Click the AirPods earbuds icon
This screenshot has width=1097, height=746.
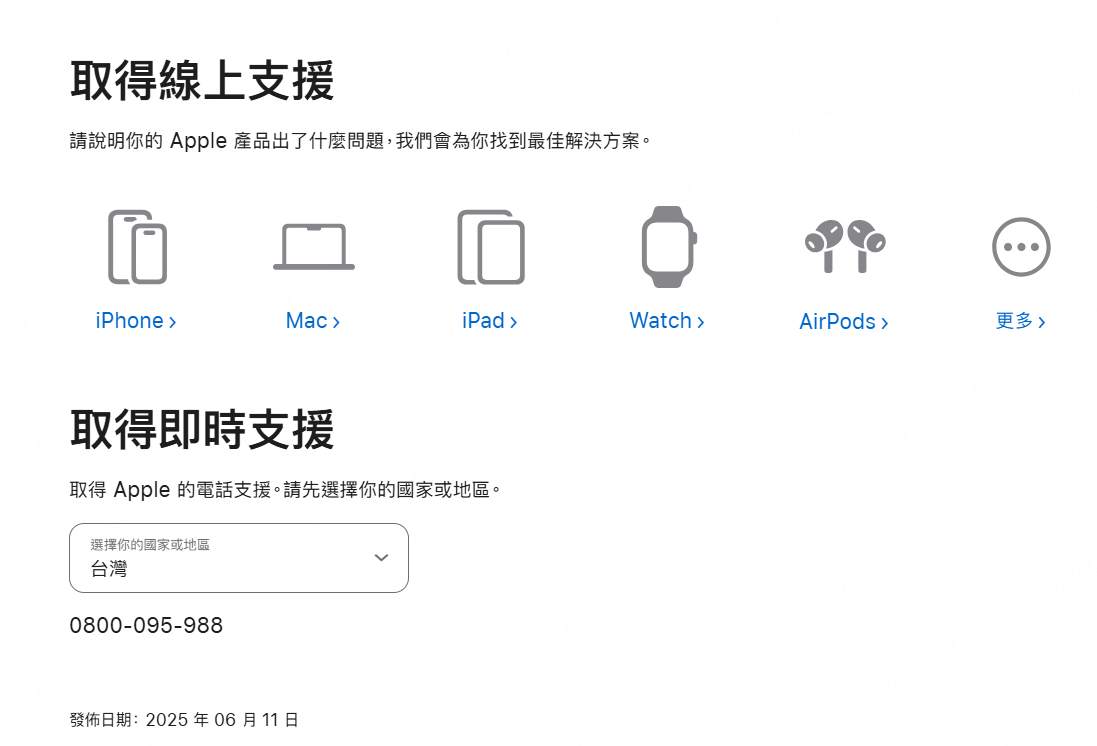[844, 246]
